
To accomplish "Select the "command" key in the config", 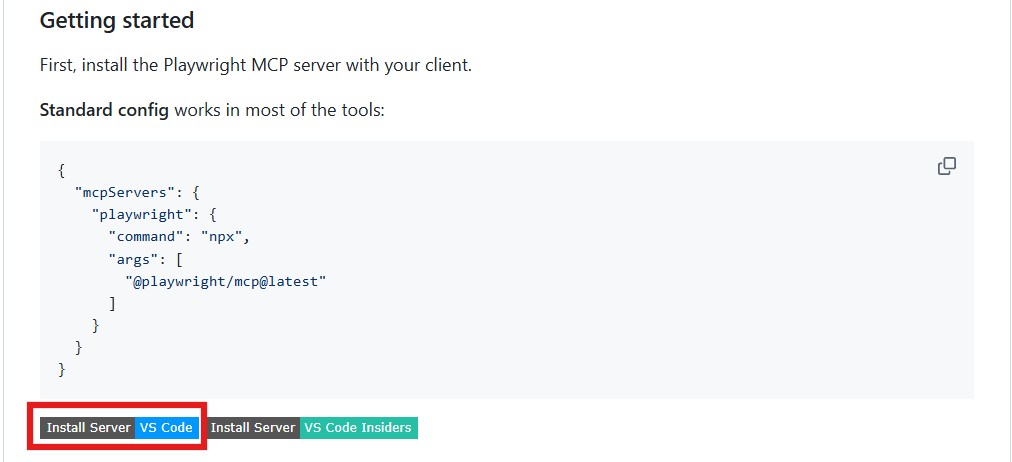I will (150, 237).
